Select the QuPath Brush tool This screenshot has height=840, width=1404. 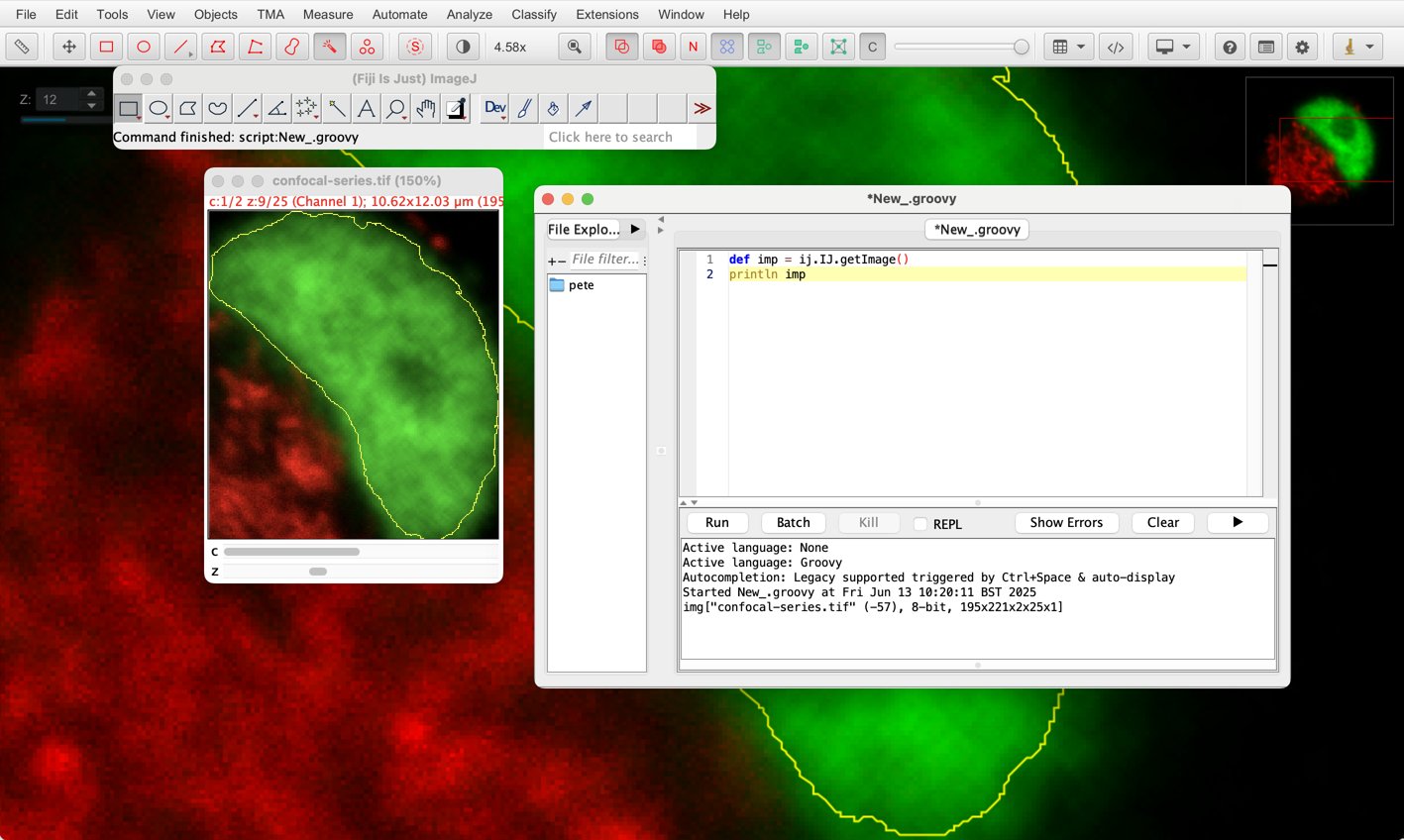(x=292, y=47)
